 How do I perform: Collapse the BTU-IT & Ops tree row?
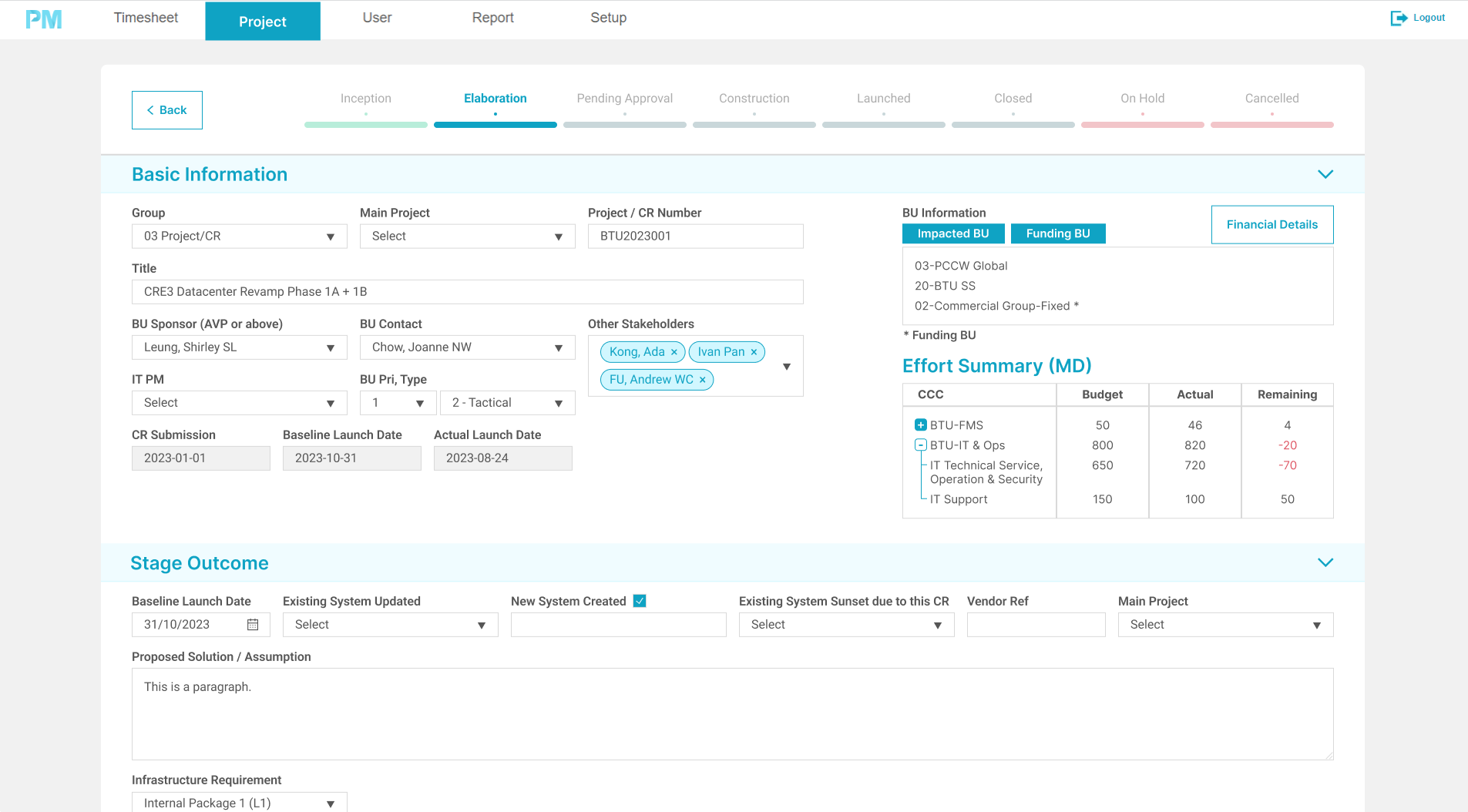pyautogui.click(x=920, y=445)
